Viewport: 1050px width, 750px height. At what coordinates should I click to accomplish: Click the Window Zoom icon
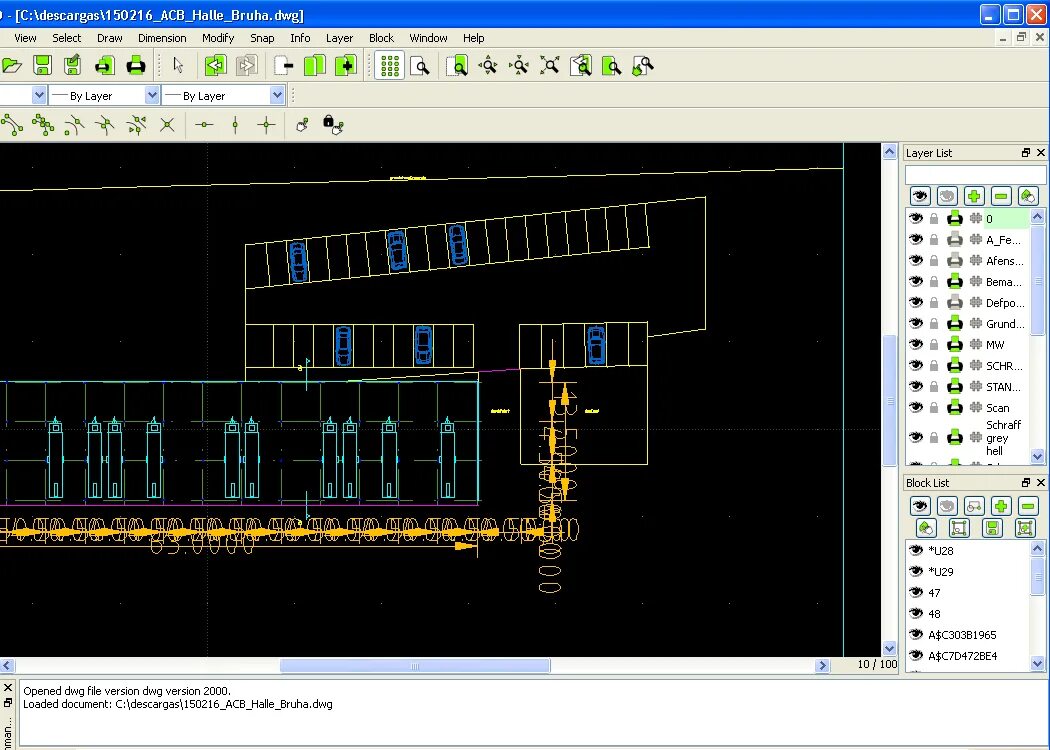coord(611,66)
